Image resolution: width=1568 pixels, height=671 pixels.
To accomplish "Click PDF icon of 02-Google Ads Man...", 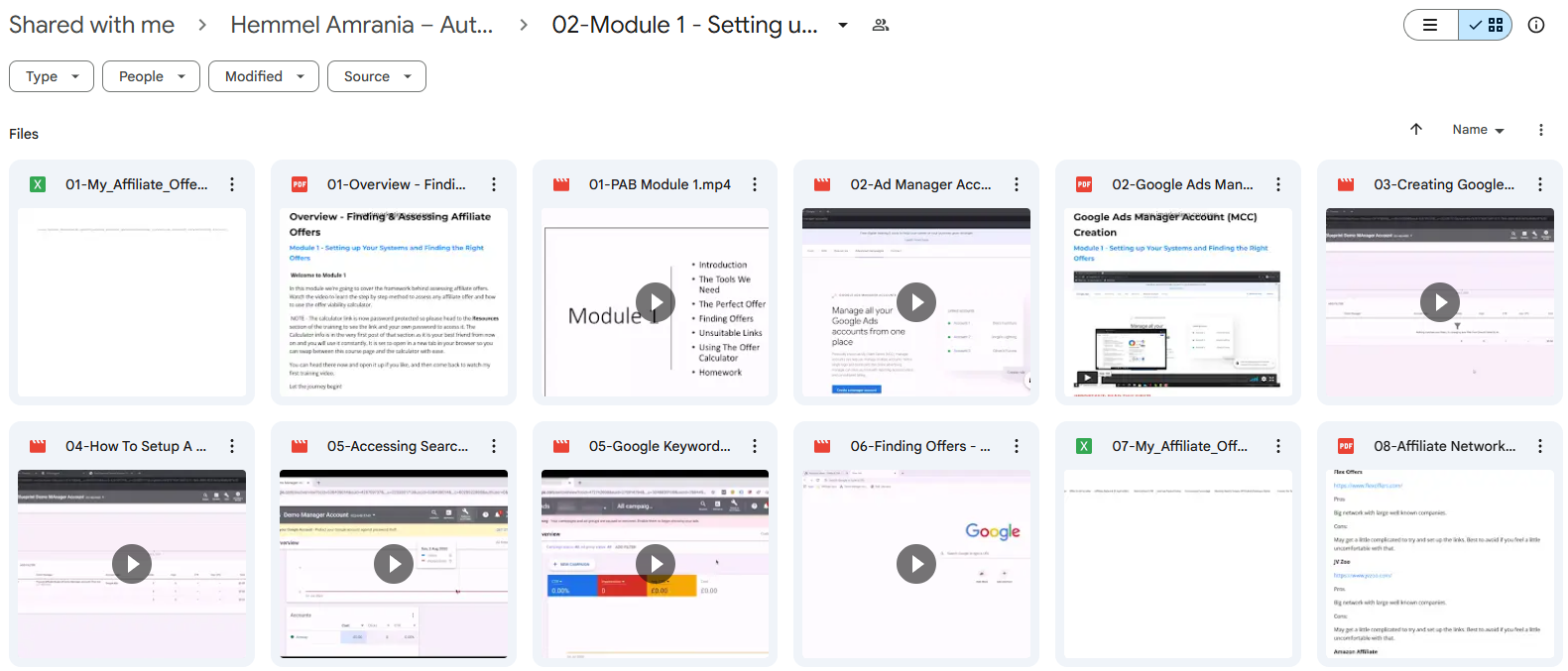I will click(x=1084, y=184).
